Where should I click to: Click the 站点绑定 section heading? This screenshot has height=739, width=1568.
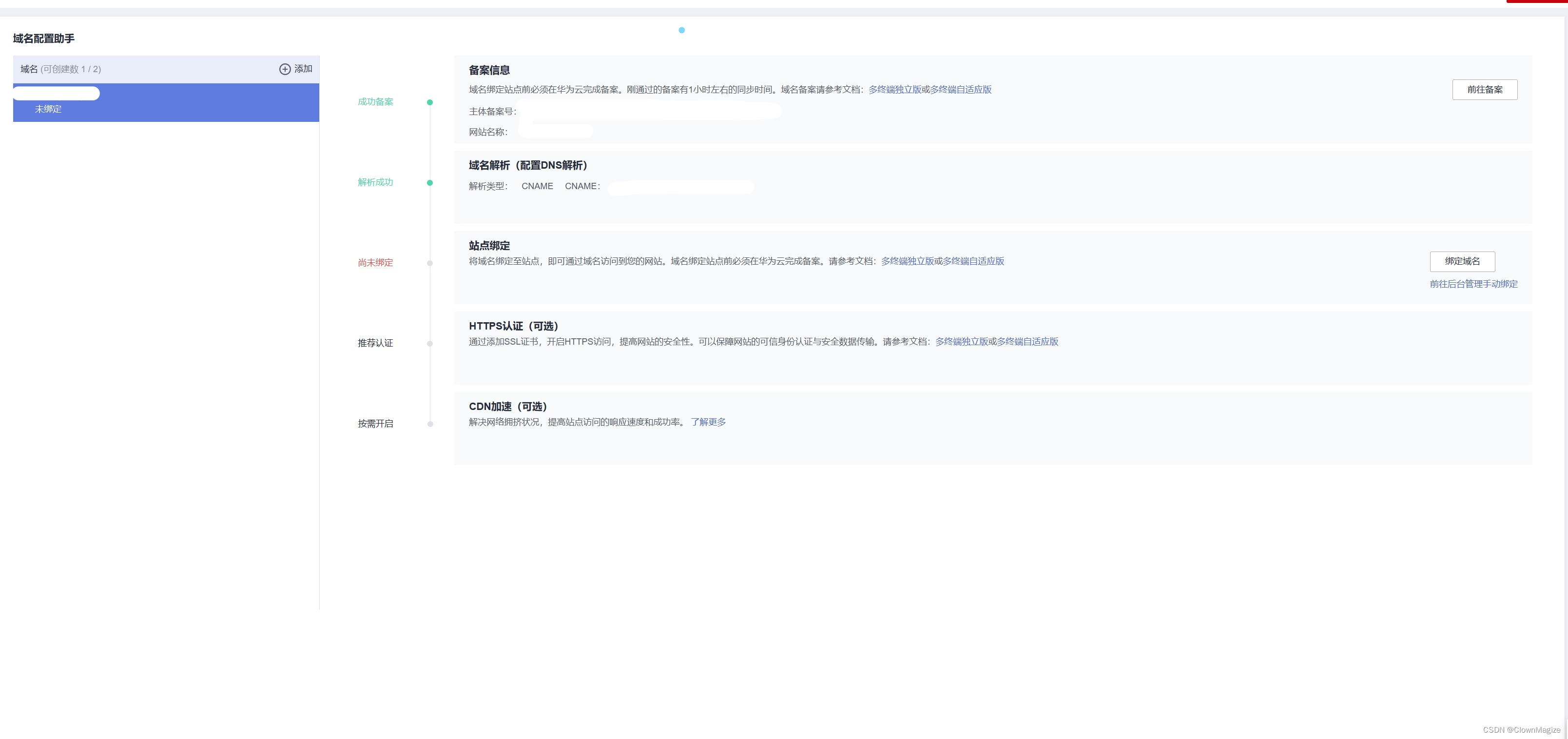coord(489,245)
